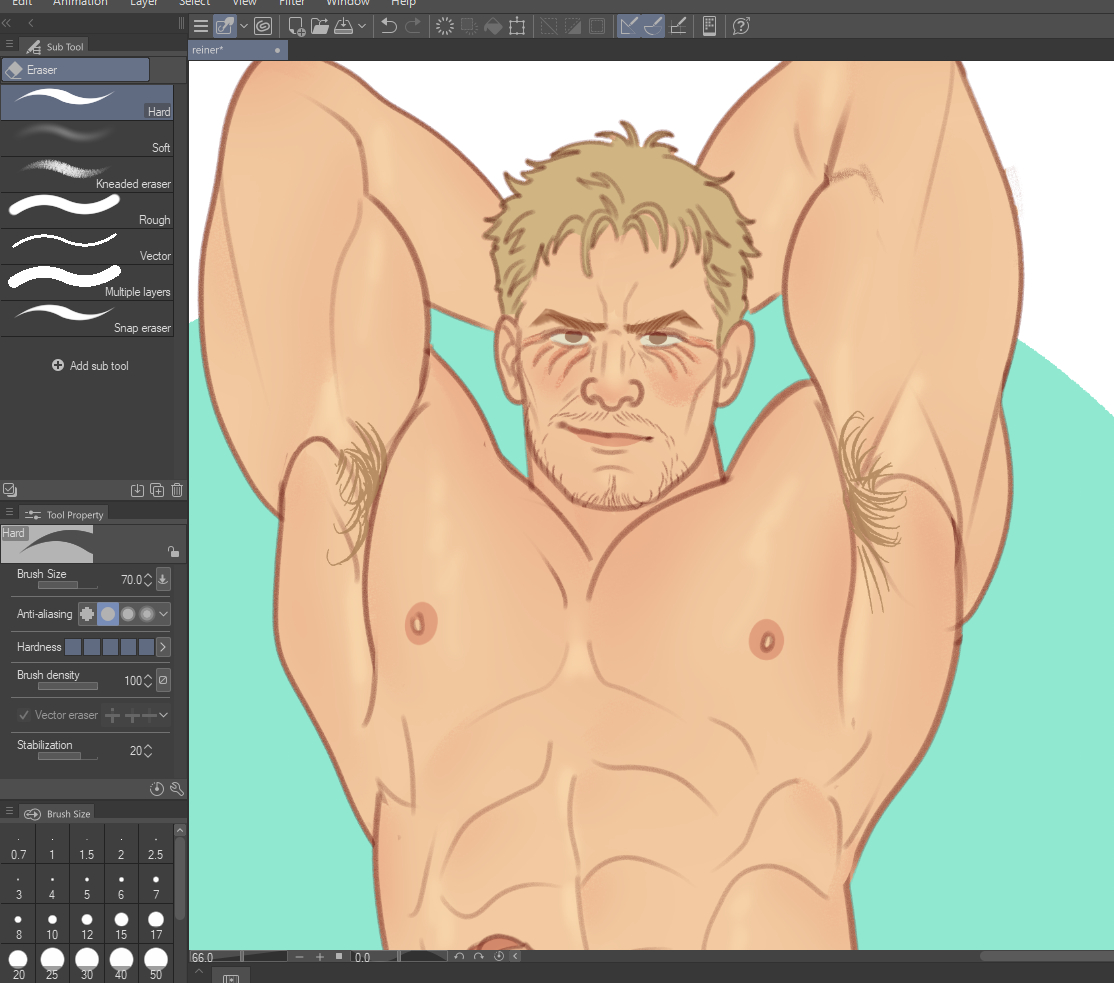Duplicate the sub tool with the copy icon
Viewport: 1114px width, 983px height.
[157, 490]
